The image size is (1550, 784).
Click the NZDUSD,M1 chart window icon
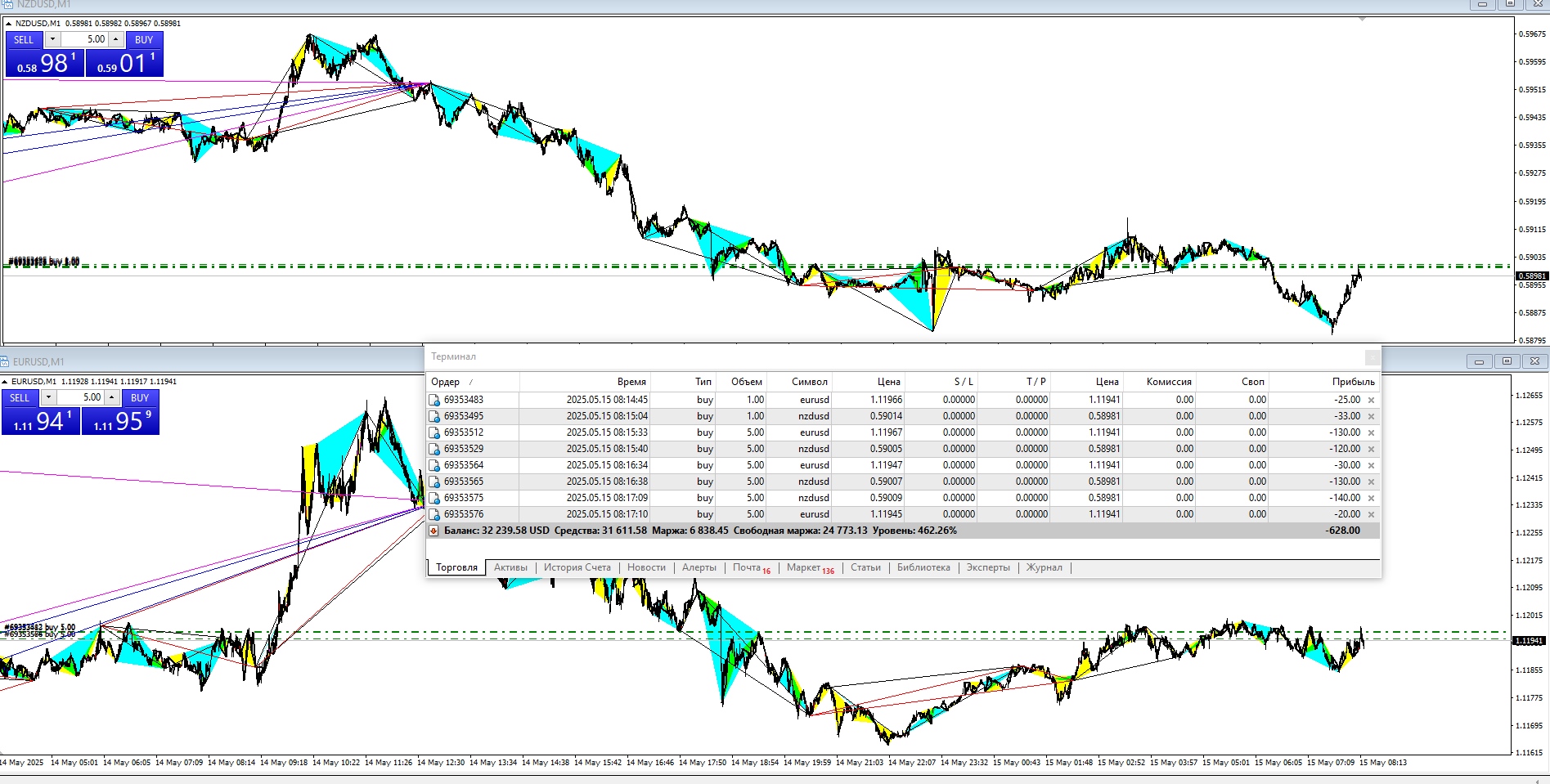click(x=7, y=4)
